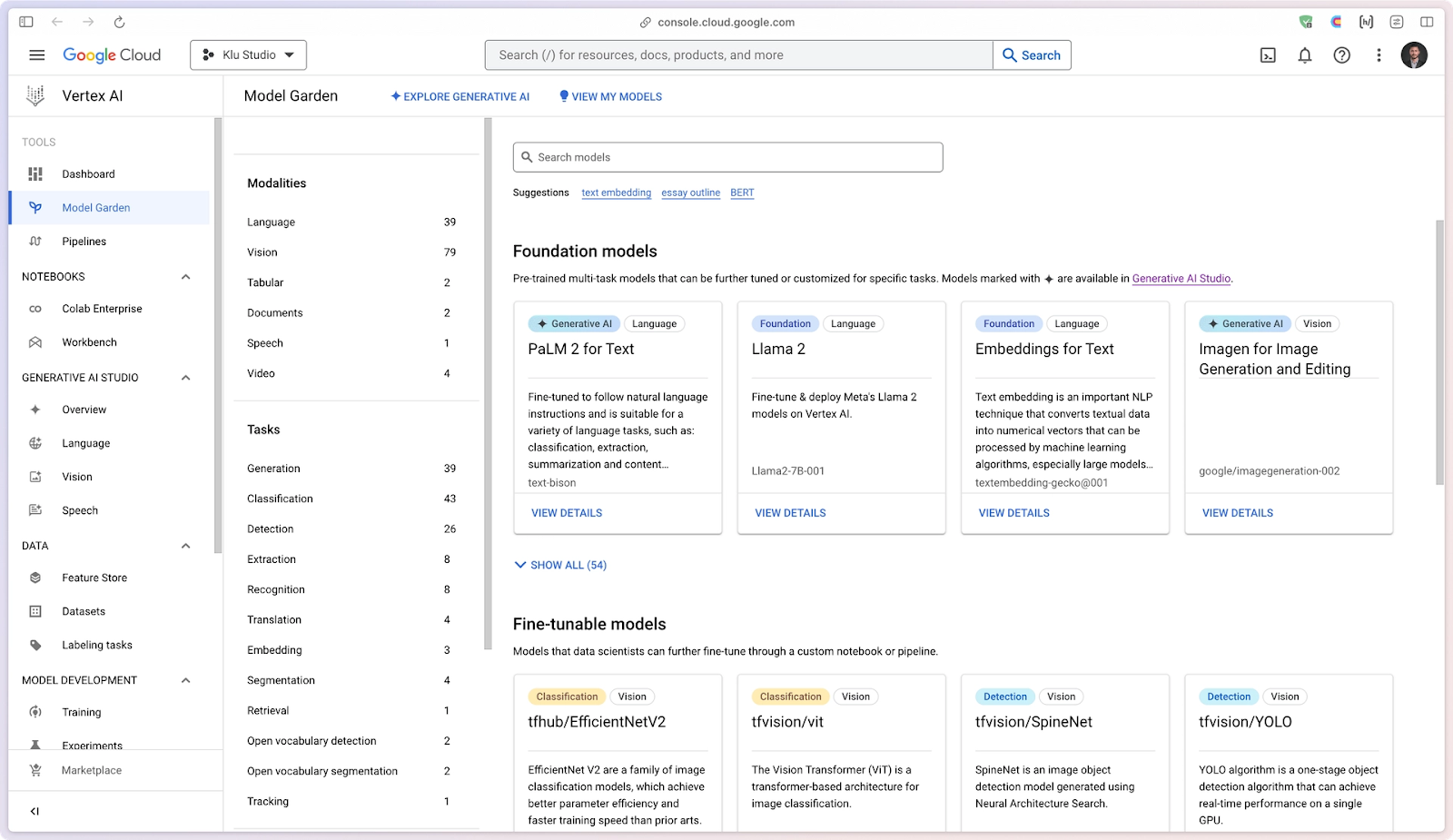Open the Generative AI Studio link

coord(1181,279)
